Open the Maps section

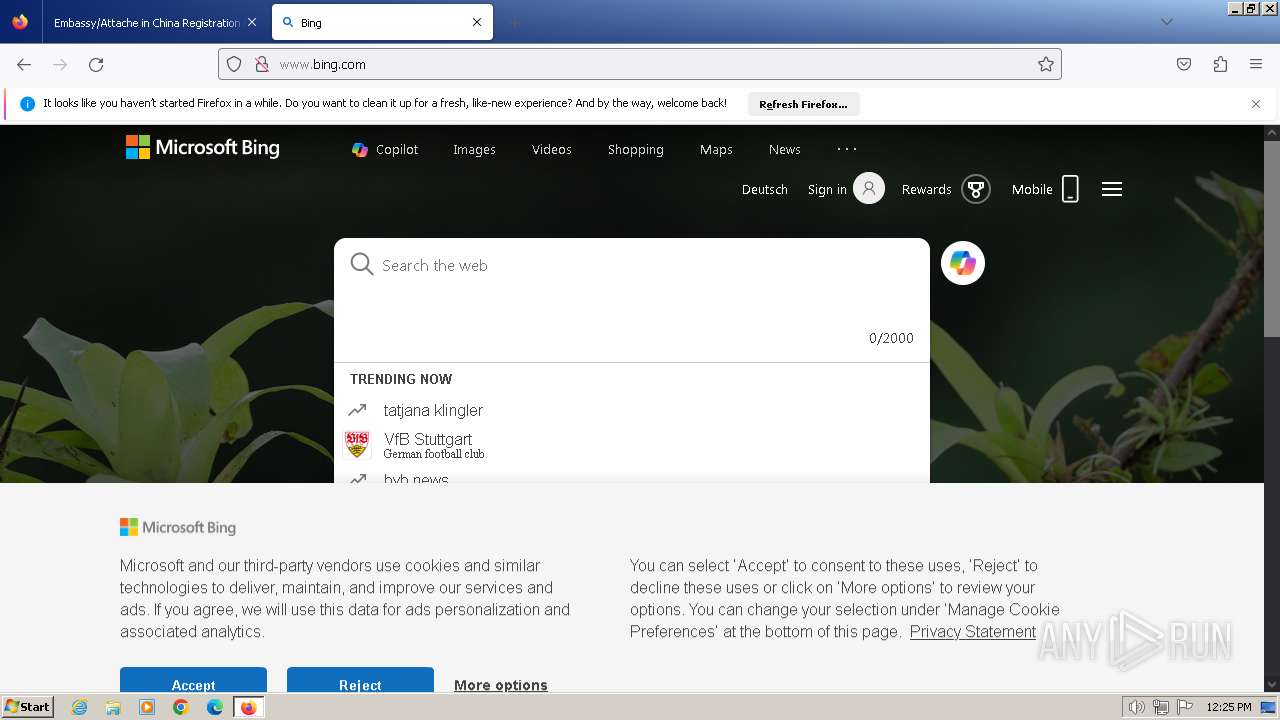(716, 149)
